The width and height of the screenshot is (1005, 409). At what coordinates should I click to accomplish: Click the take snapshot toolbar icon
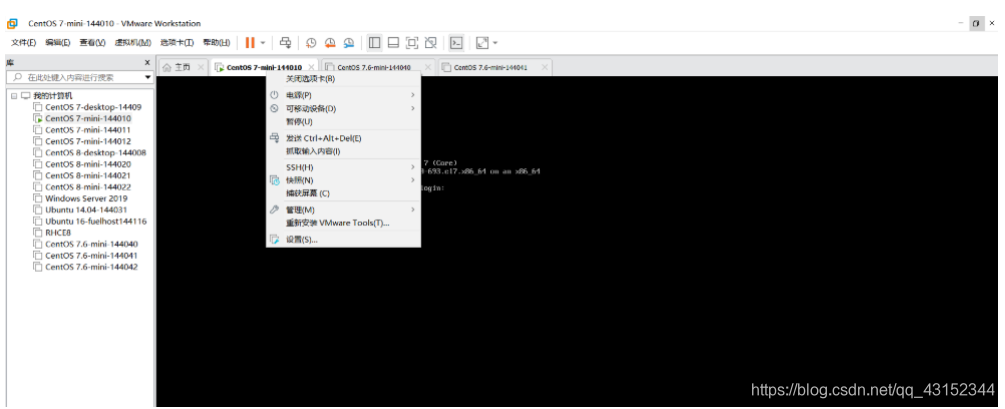[x=311, y=43]
